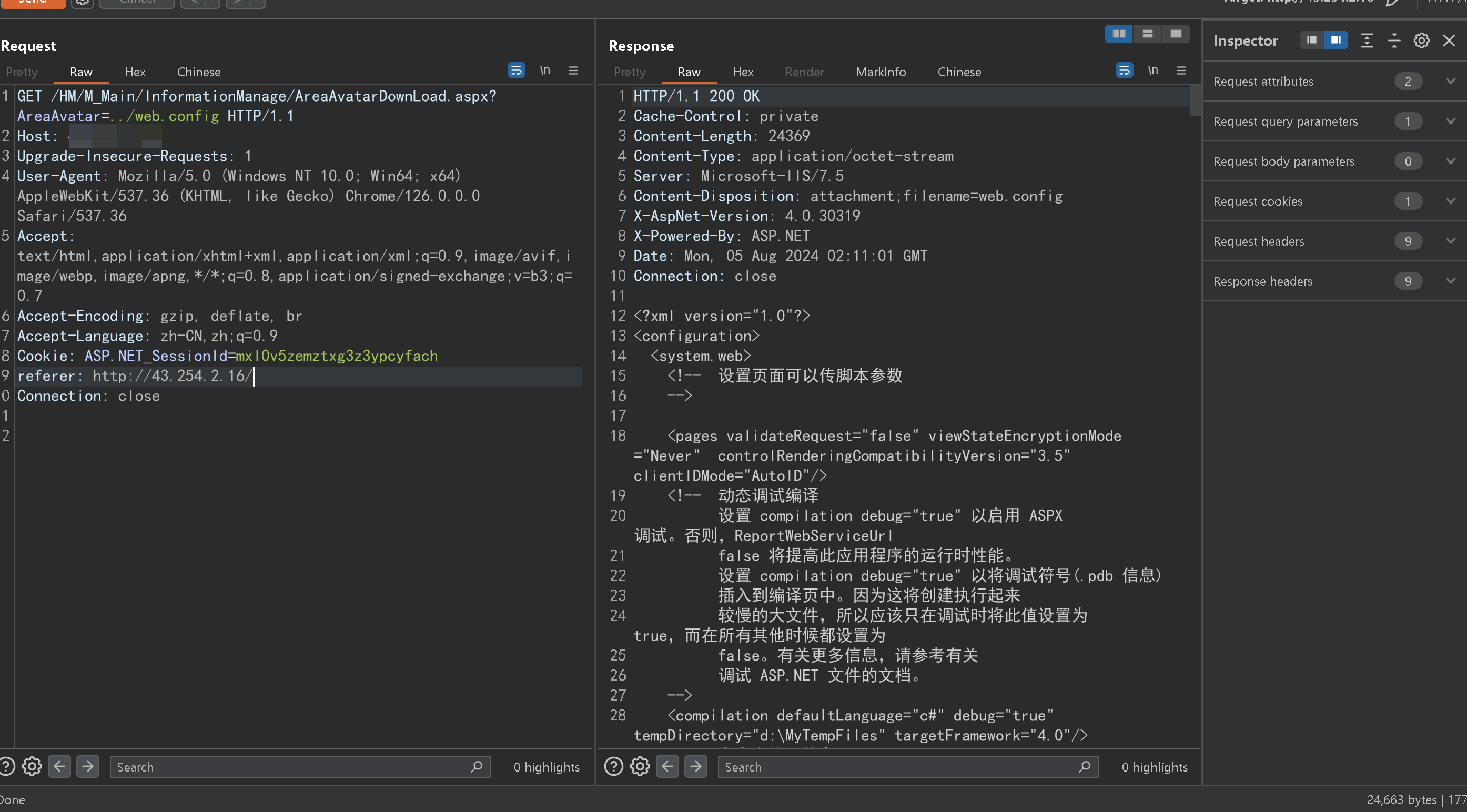Toggle word wrap icon in Response panel
Screen dimensions: 1467x812
coord(1124,70)
